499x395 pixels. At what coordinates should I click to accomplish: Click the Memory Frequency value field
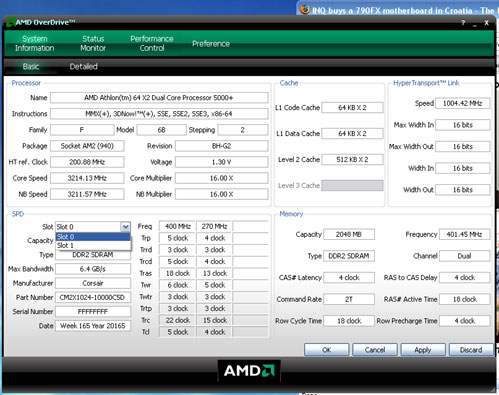click(x=464, y=234)
